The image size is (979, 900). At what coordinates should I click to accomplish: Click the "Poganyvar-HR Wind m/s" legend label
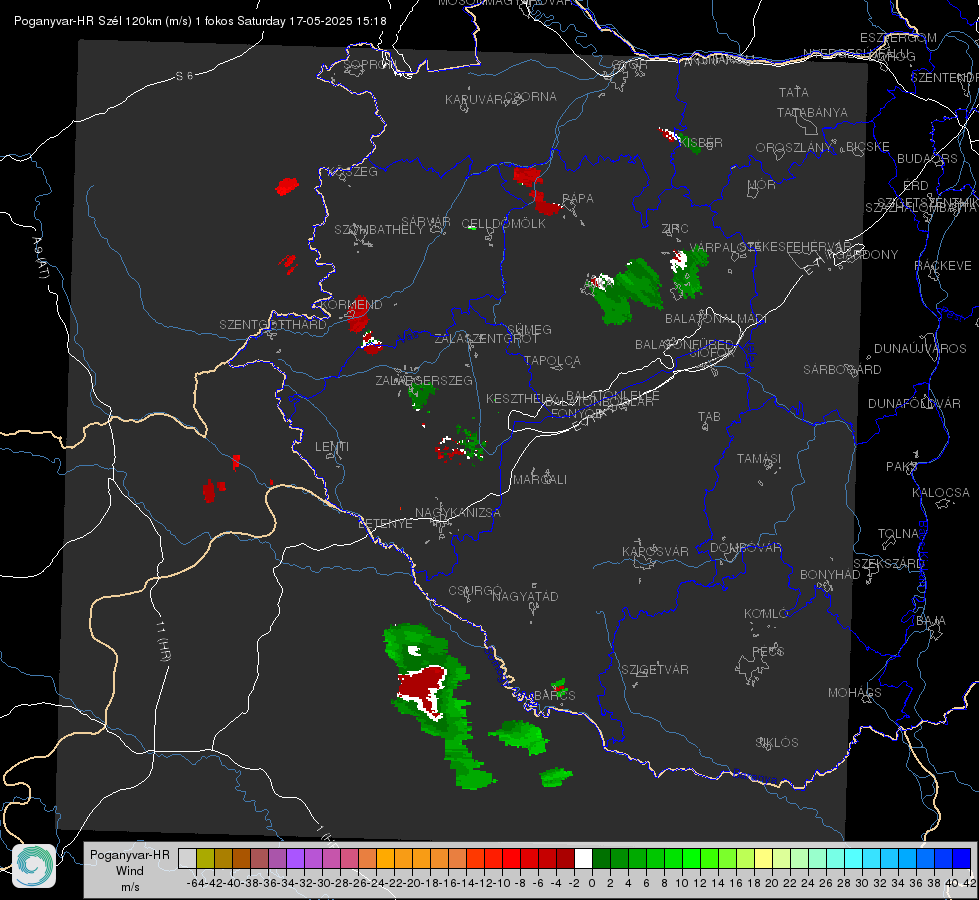[x=130, y=870]
